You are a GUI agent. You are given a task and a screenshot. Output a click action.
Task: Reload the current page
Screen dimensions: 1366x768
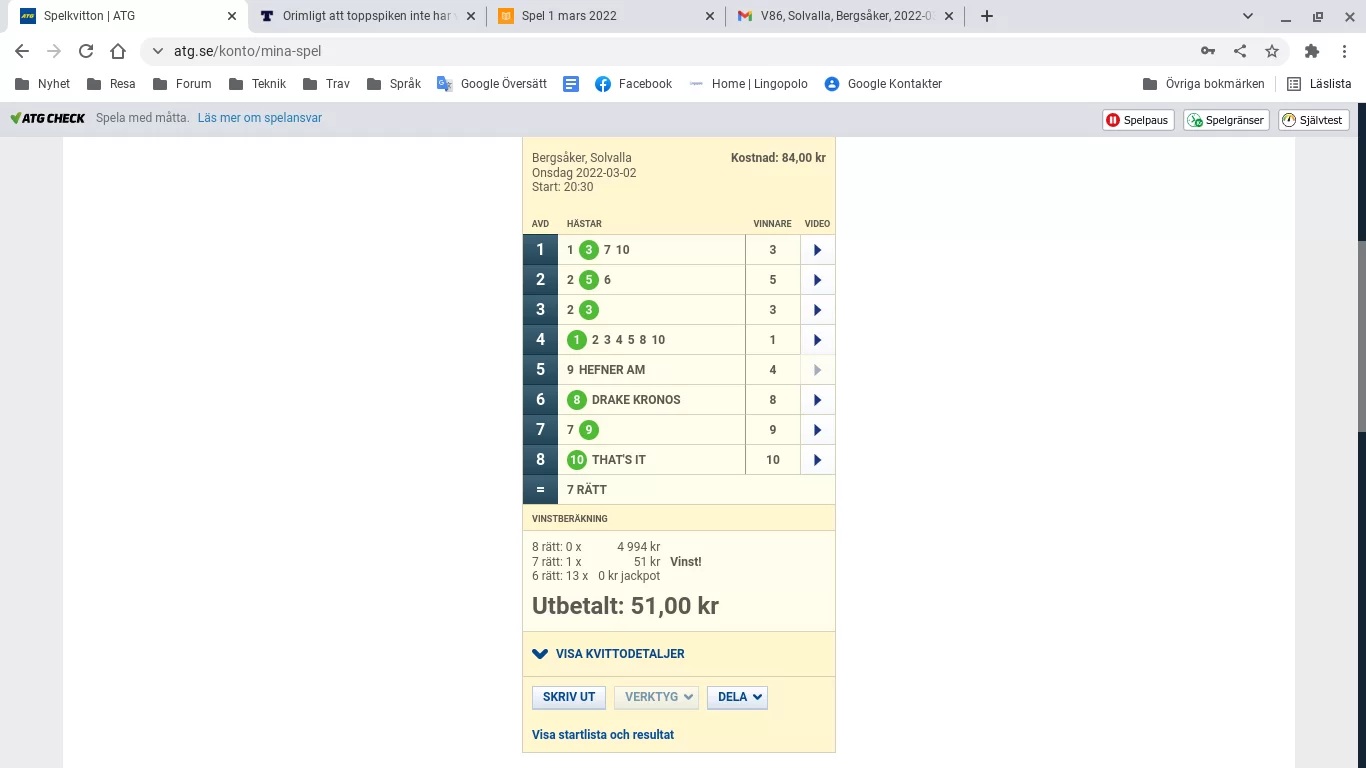pyautogui.click(x=86, y=51)
